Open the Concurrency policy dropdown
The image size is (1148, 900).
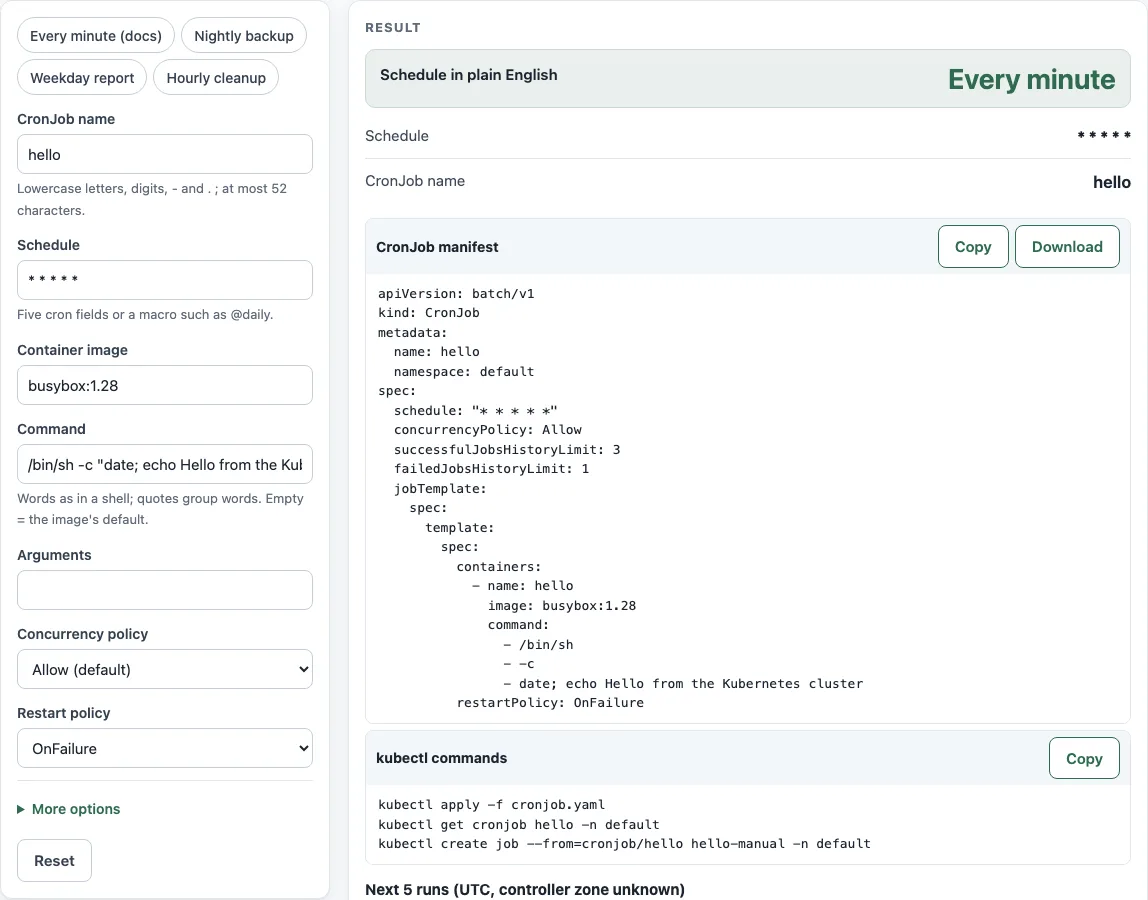pos(165,669)
